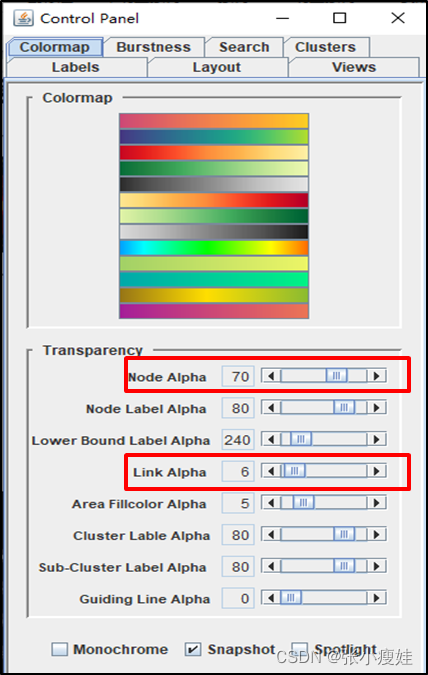Open the Clusters tab
This screenshot has width=428, height=675.
326,47
